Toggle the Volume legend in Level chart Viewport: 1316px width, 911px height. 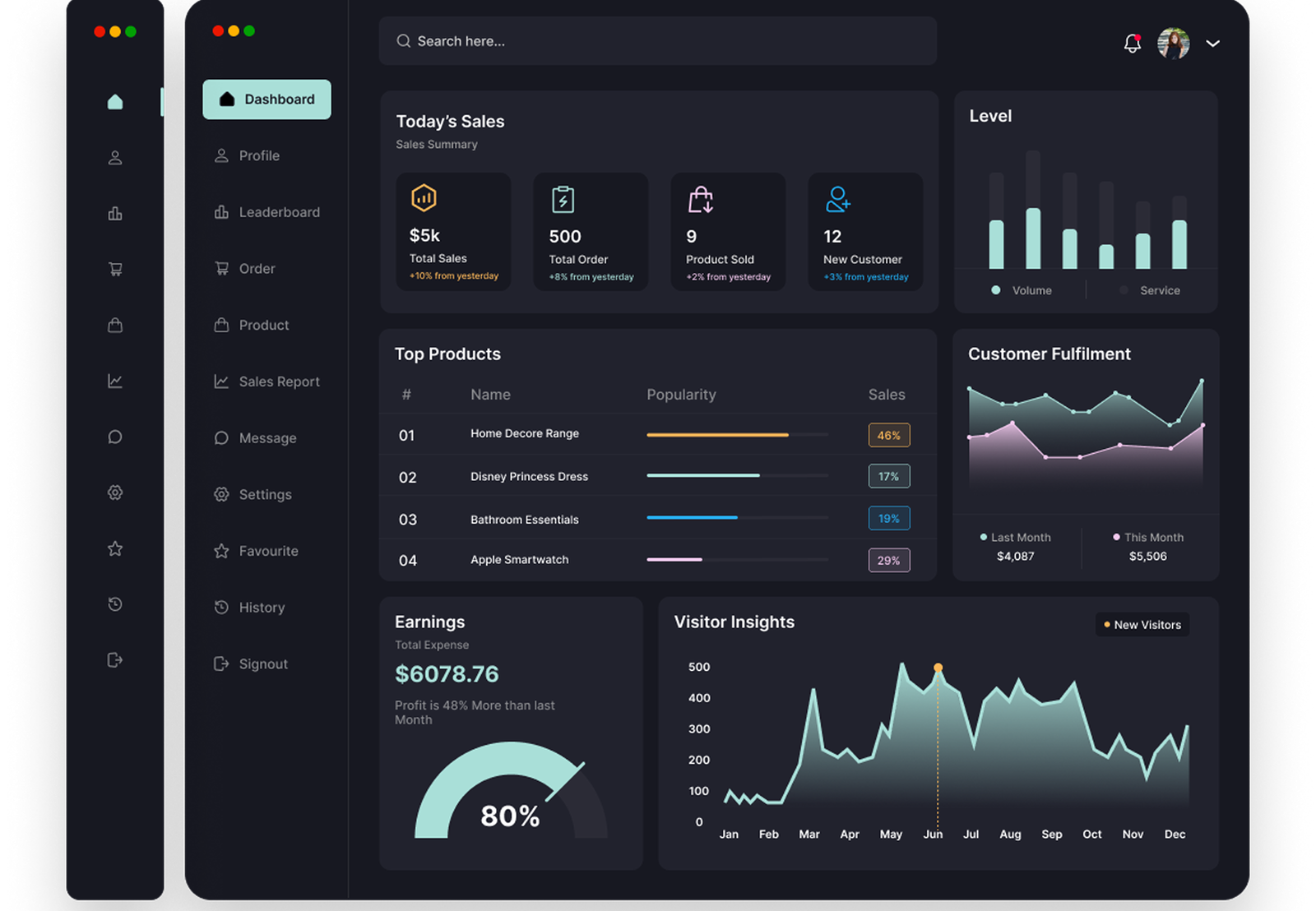[1022, 290]
